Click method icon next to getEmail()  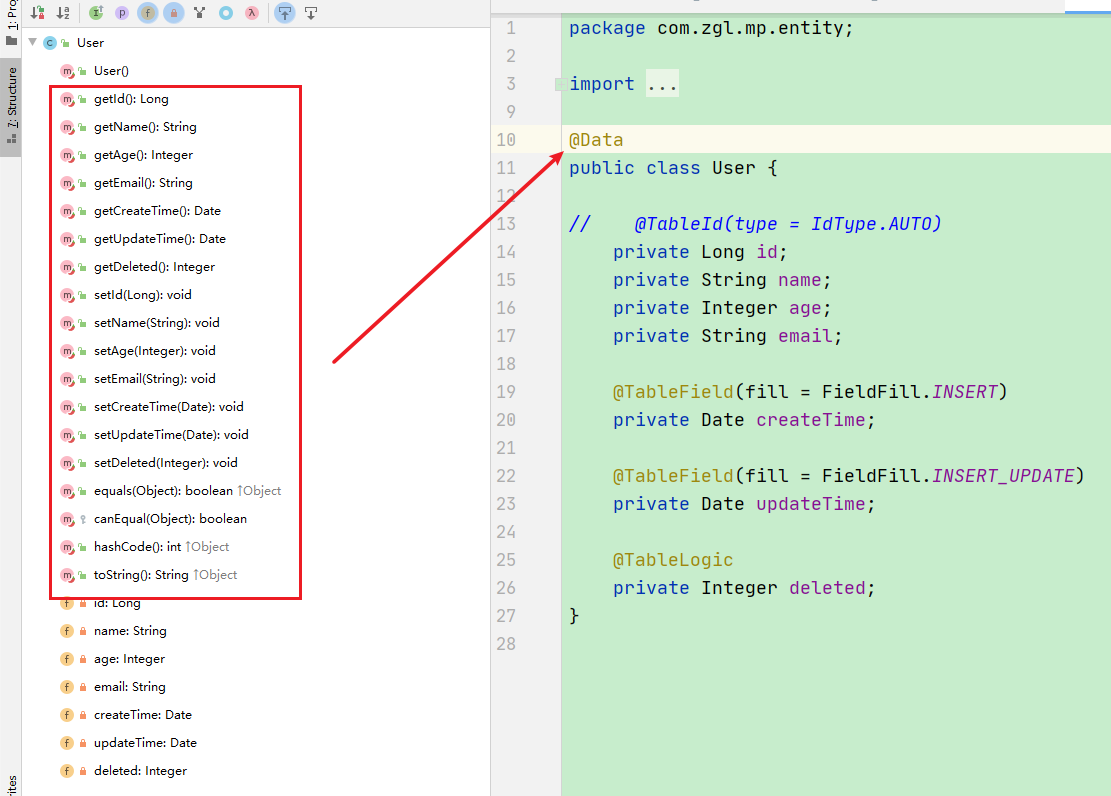[x=67, y=183]
